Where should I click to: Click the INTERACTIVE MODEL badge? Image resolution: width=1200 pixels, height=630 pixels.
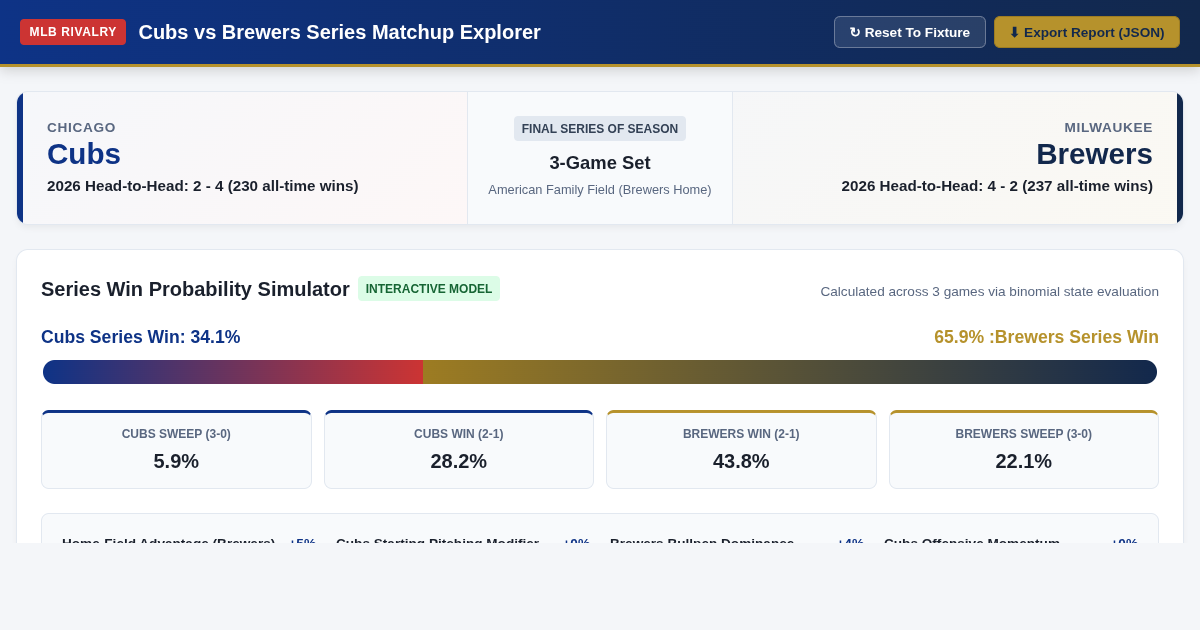coord(429,289)
